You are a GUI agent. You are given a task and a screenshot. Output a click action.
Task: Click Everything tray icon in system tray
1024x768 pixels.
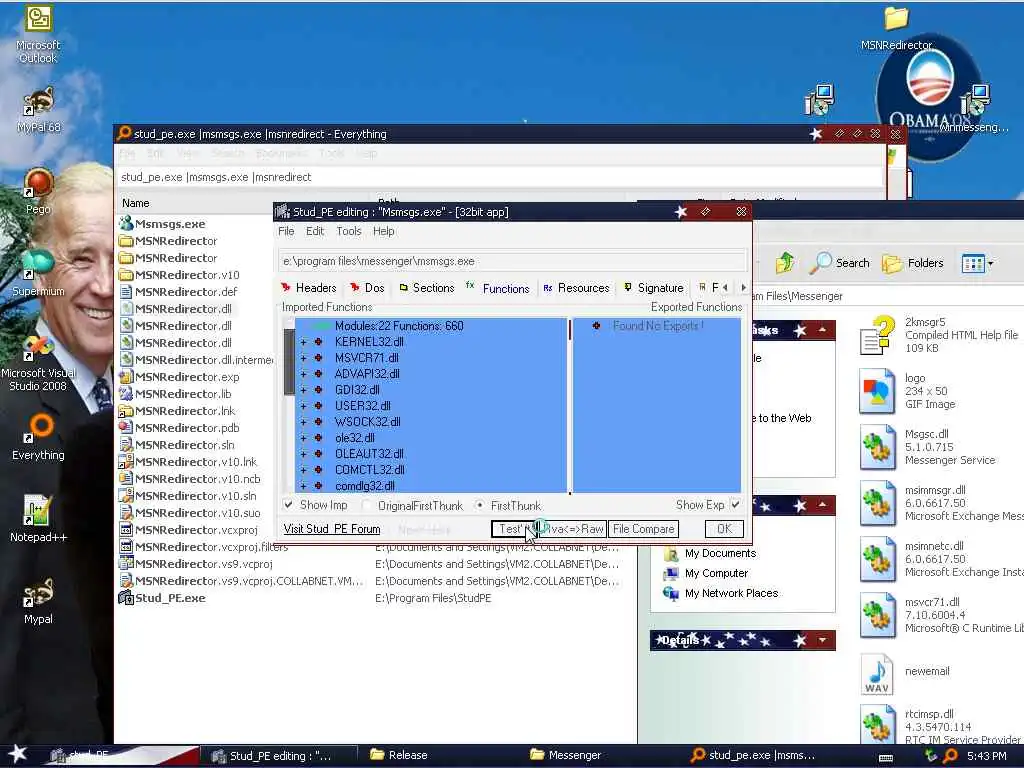click(x=951, y=756)
